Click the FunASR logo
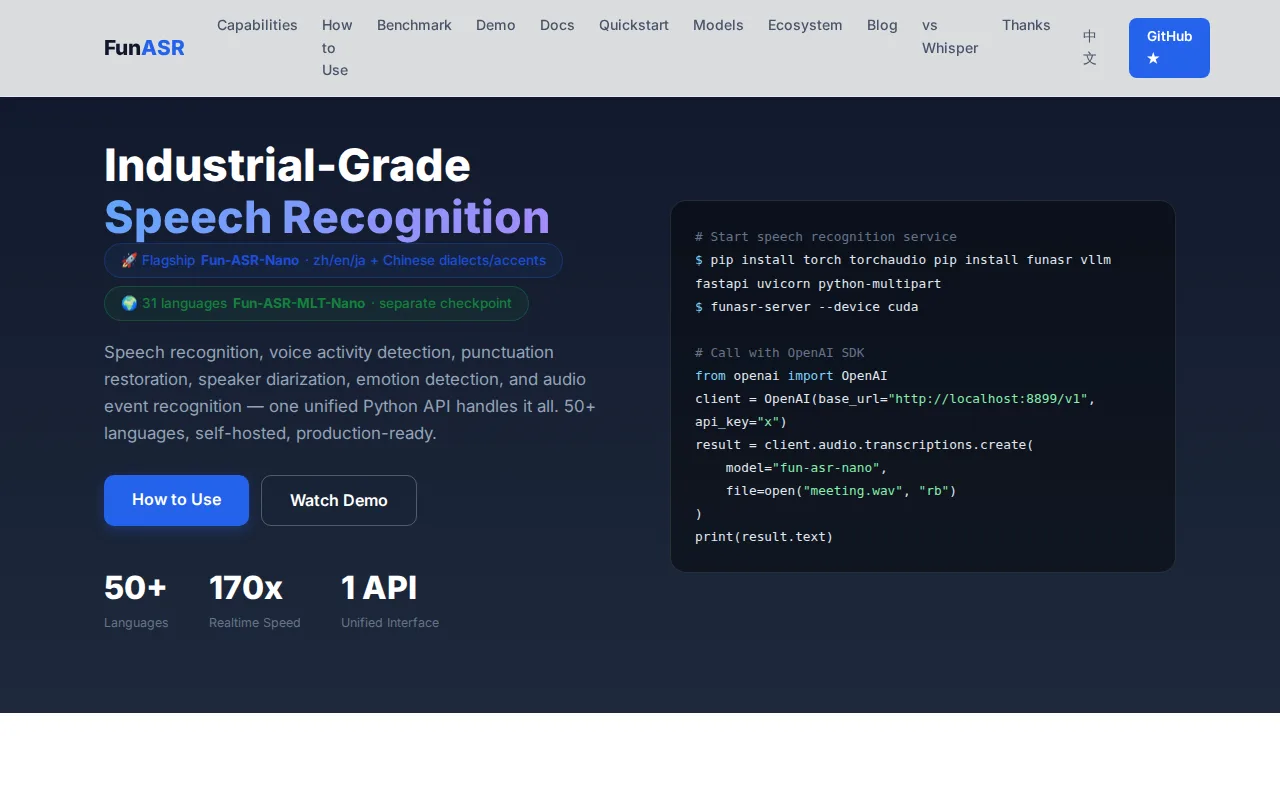This screenshot has height=800, width=1280. tap(144, 48)
